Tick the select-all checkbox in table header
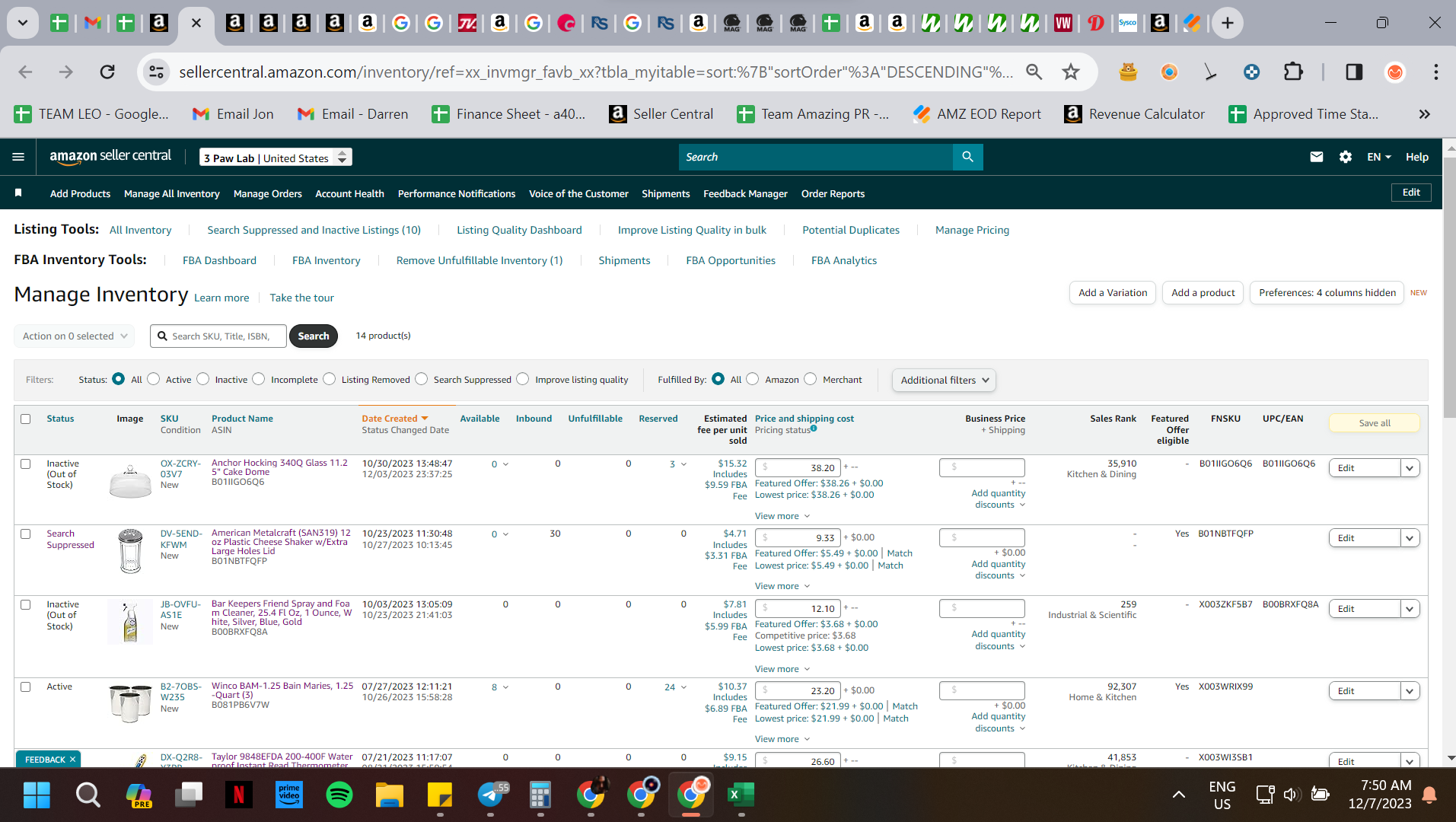Image resolution: width=1456 pixels, height=822 pixels. coord(26,419)
